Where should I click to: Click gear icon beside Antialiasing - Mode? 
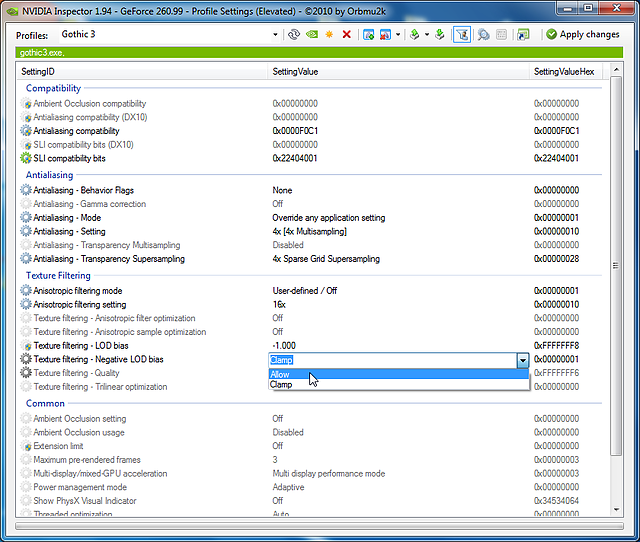click(x=26, y=218)
